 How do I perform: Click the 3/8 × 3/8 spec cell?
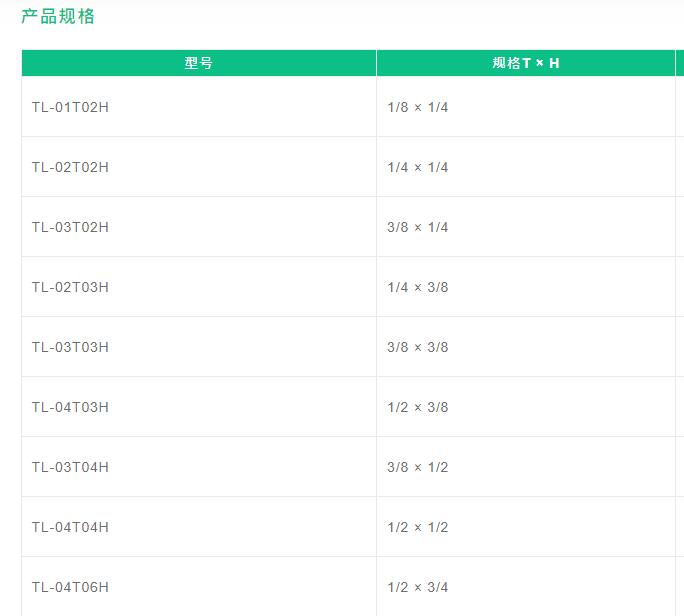pos(526,346)
